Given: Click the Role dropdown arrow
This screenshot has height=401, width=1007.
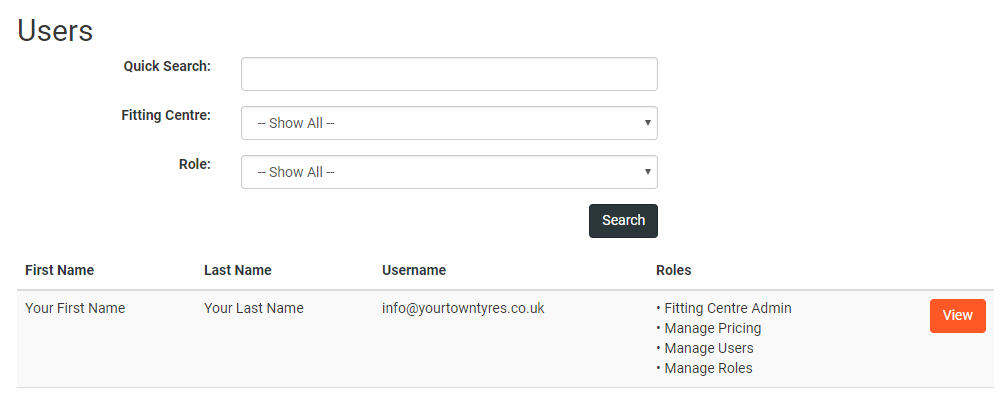Looking at the screenshot, I should [647, 172].
